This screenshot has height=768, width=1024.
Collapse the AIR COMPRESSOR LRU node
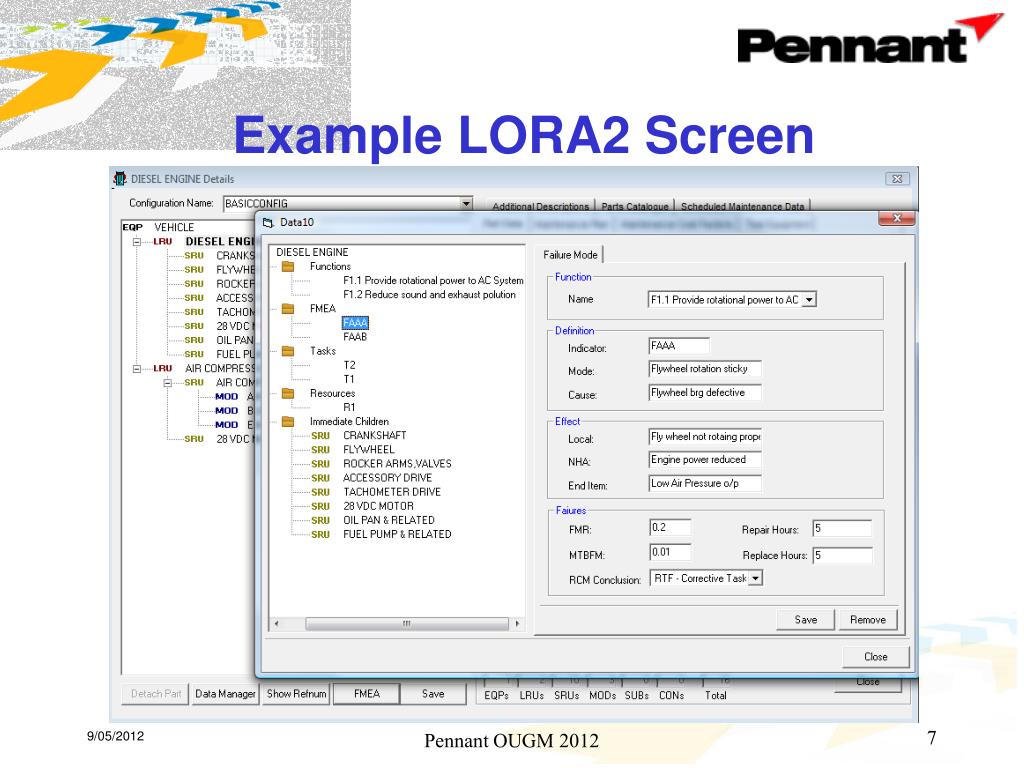(137, 369)
